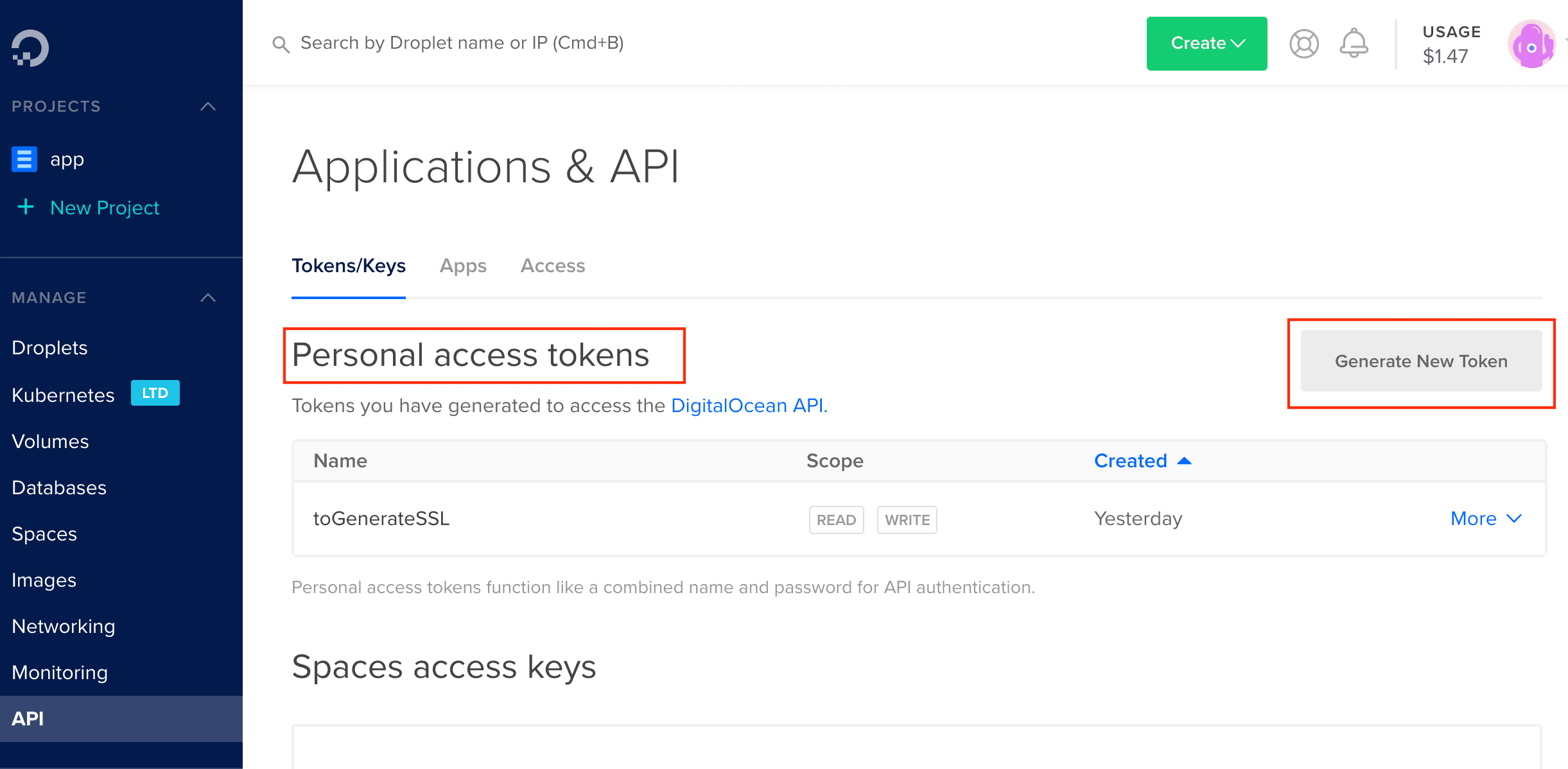1568x769 pixels.
Task: Switch to the Access tab
Action: point(553,266)
